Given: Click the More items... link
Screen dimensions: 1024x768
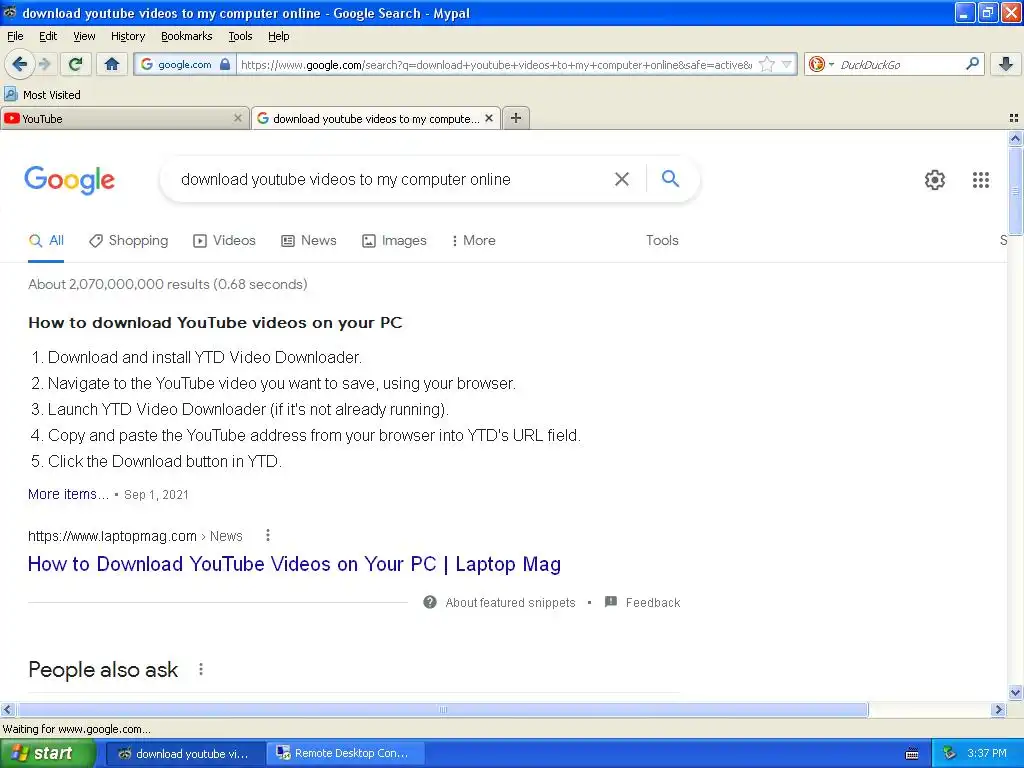Looking at the screenshot, I should pyautogui.click(x=68, y=494).
